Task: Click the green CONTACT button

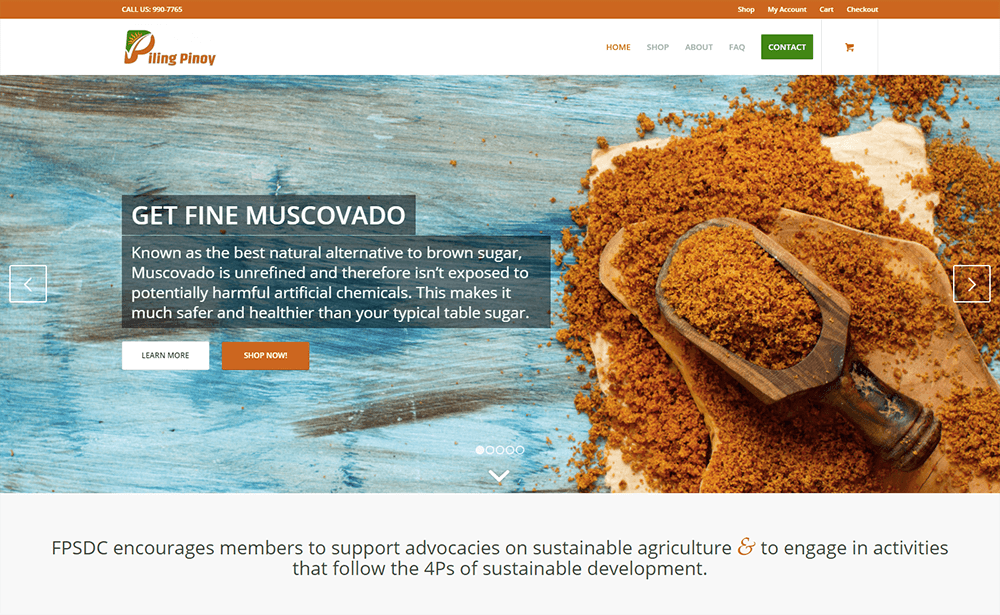Action: tap(787, 47)
